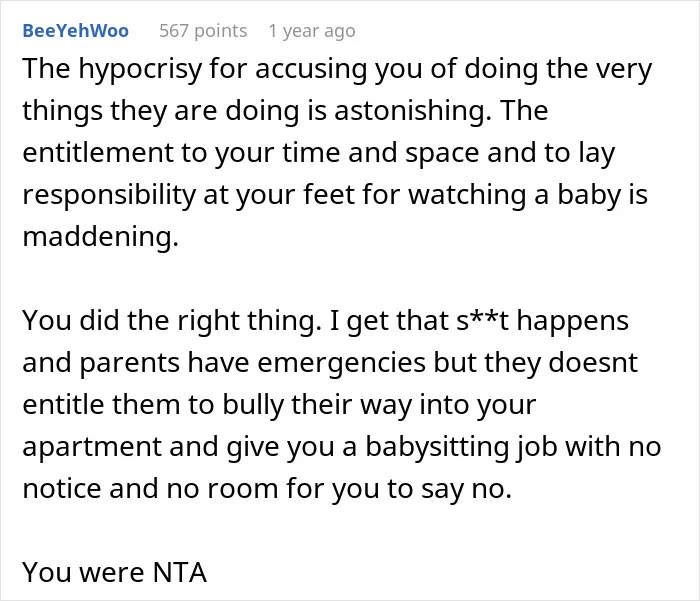Click the word 'watching' in first paragraph
Screen dimensions: 700x601
click(x=467, y=195)
